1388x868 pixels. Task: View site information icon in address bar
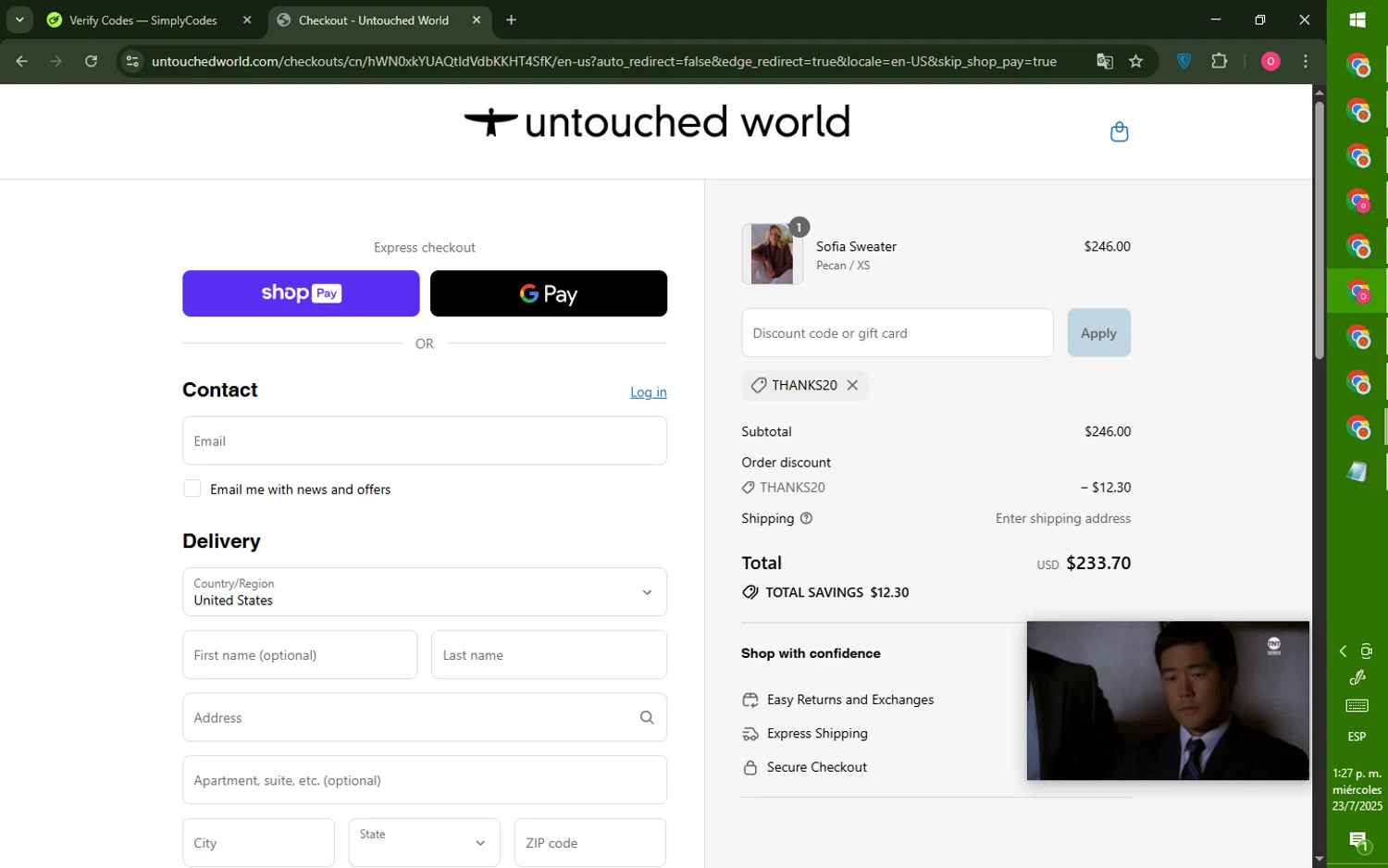132,61
